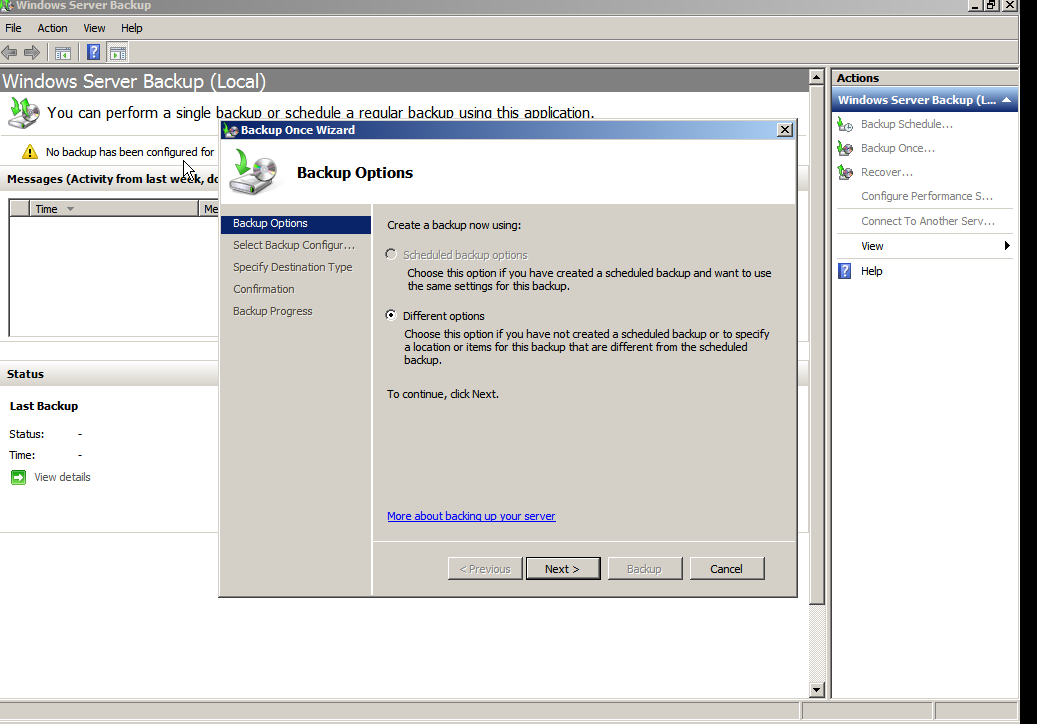
Task: Click the Backup Schedule clock icon
Action: (x=845, y=124)
